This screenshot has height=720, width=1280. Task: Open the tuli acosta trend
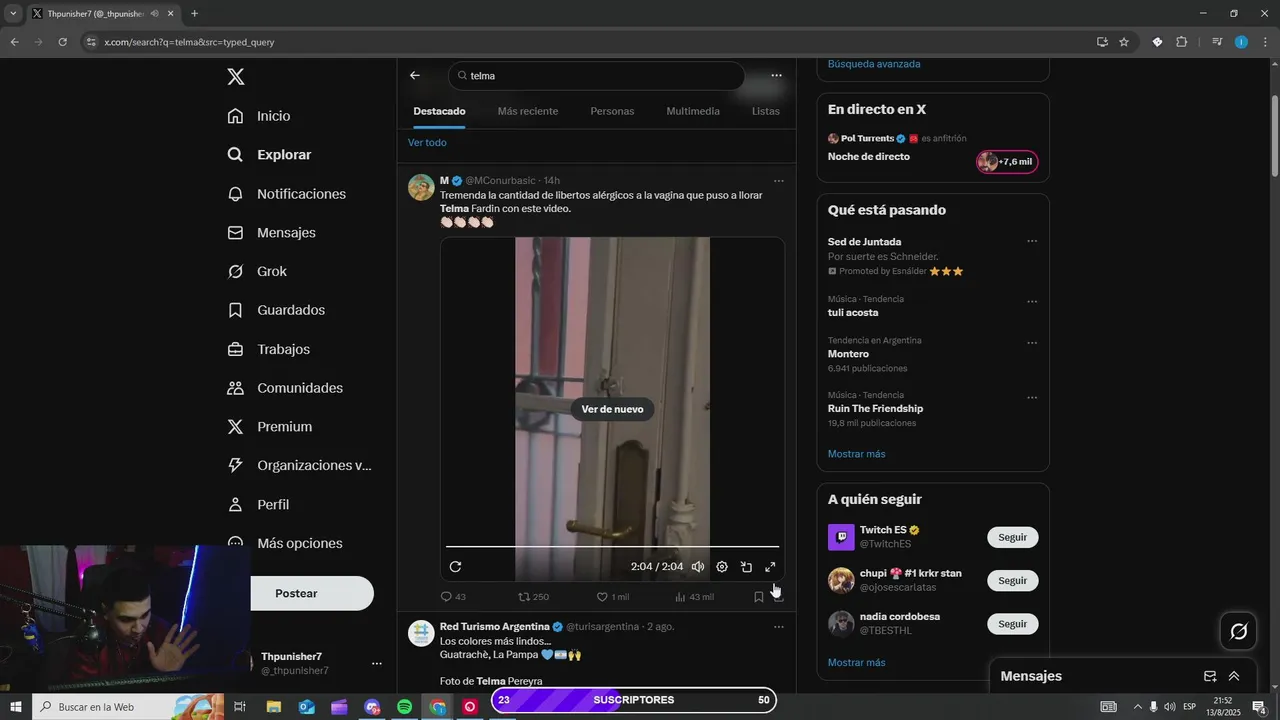click(853, 313)
